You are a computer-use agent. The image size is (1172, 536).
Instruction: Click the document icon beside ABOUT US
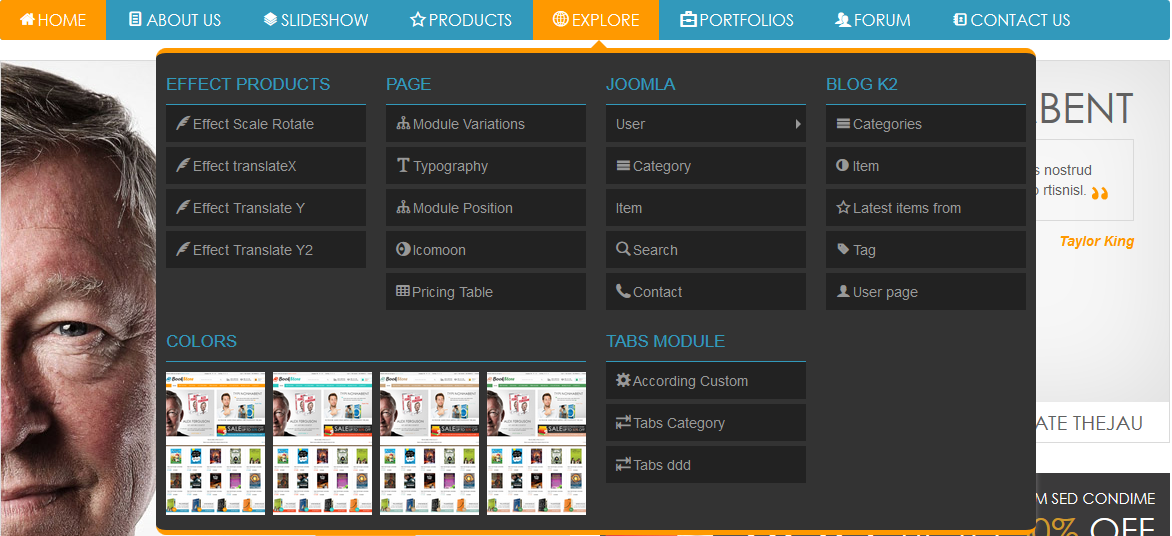135,19
